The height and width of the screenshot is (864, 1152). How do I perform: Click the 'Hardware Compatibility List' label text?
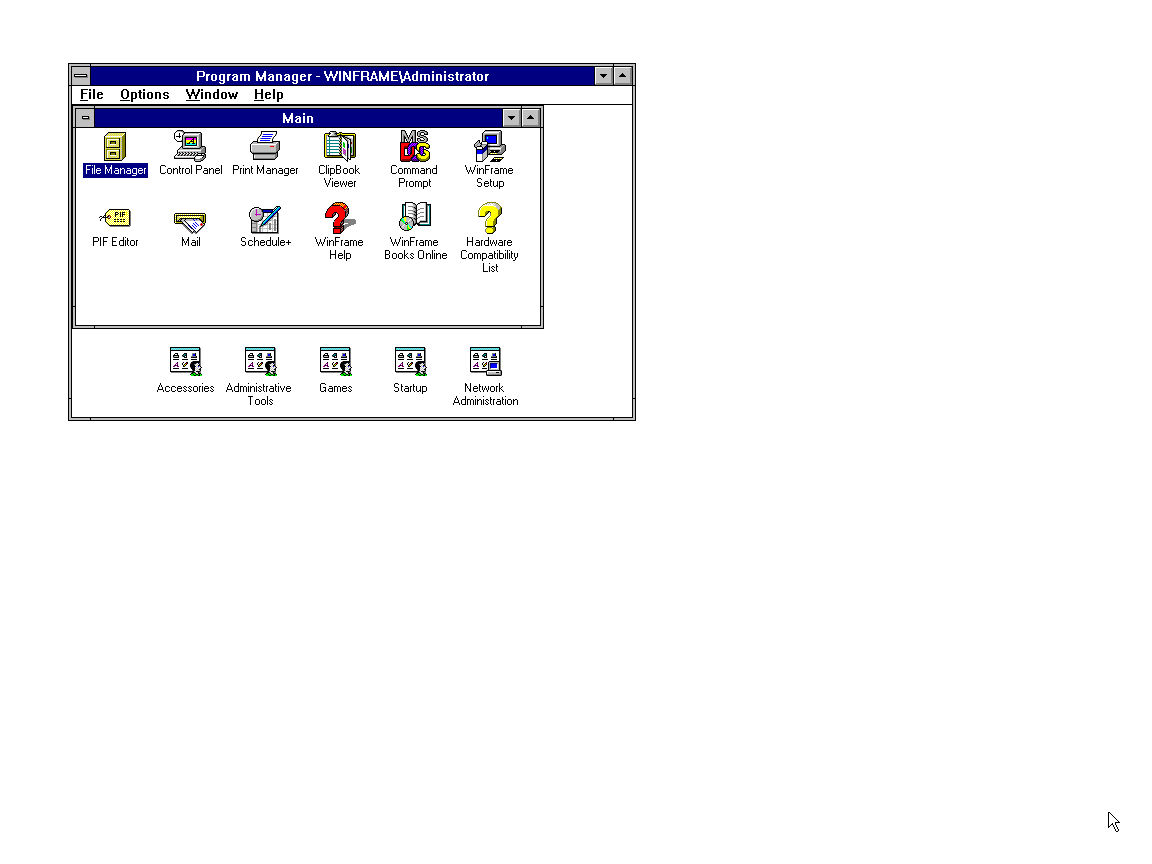pyautogui.click(x=489, y=255)
